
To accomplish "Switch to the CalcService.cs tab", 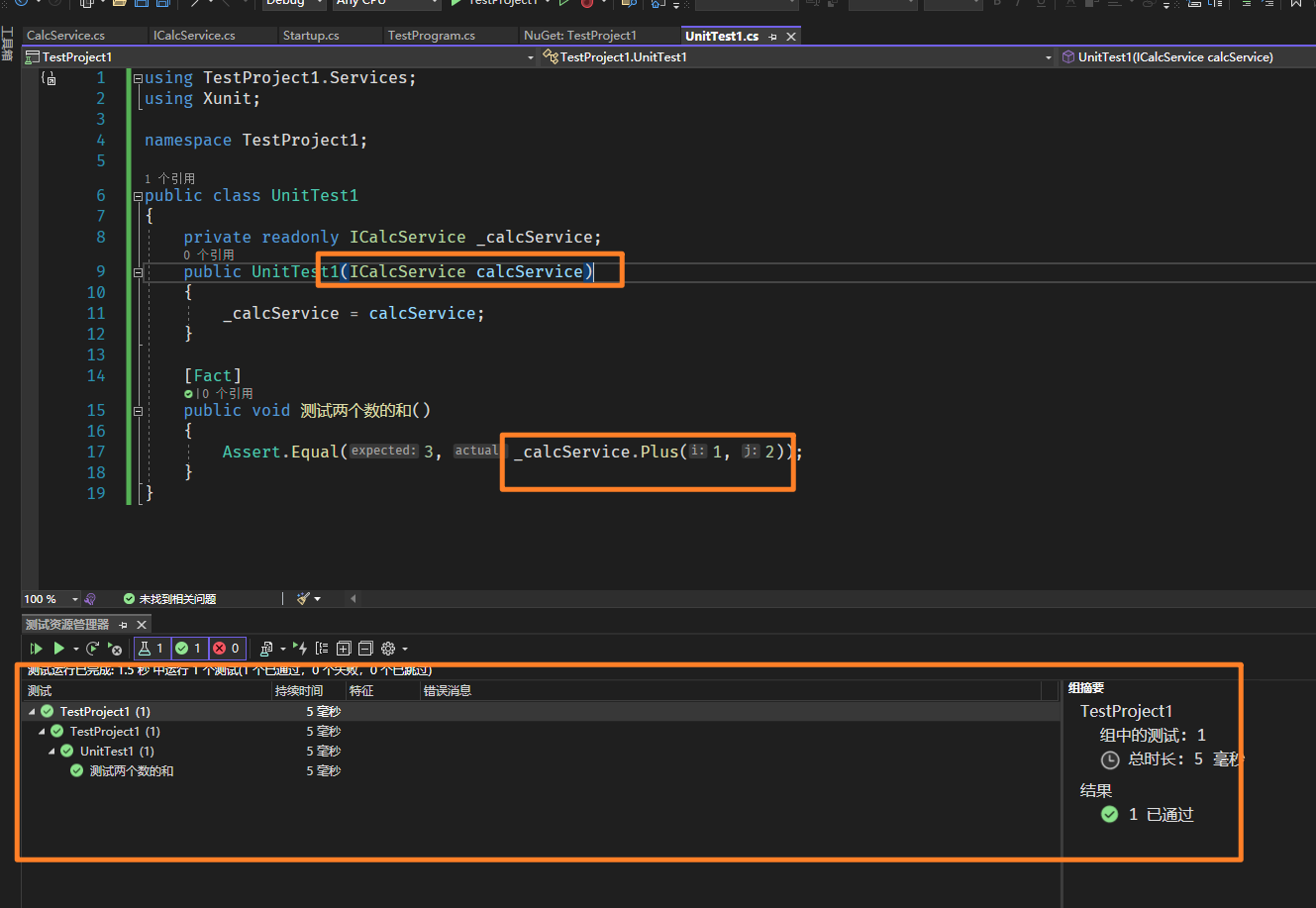I will pos(66,36).
